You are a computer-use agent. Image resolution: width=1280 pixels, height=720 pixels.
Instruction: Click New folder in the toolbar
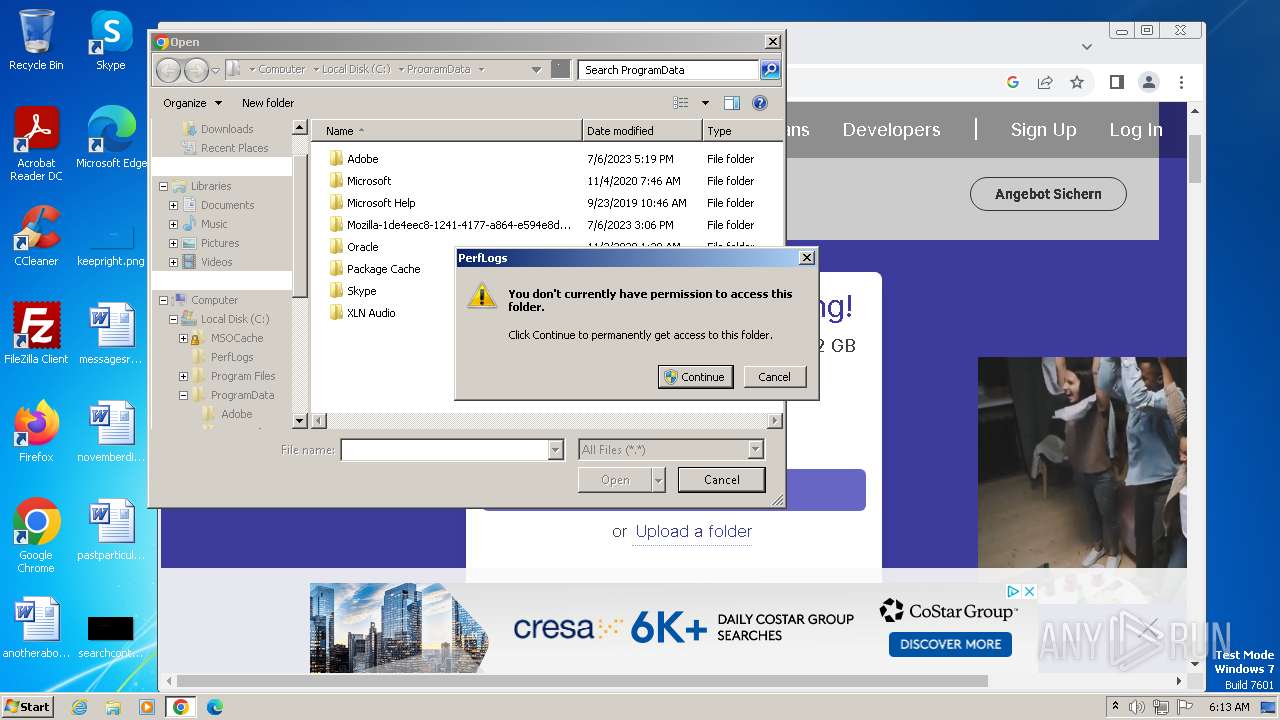(x=268, y=103)
